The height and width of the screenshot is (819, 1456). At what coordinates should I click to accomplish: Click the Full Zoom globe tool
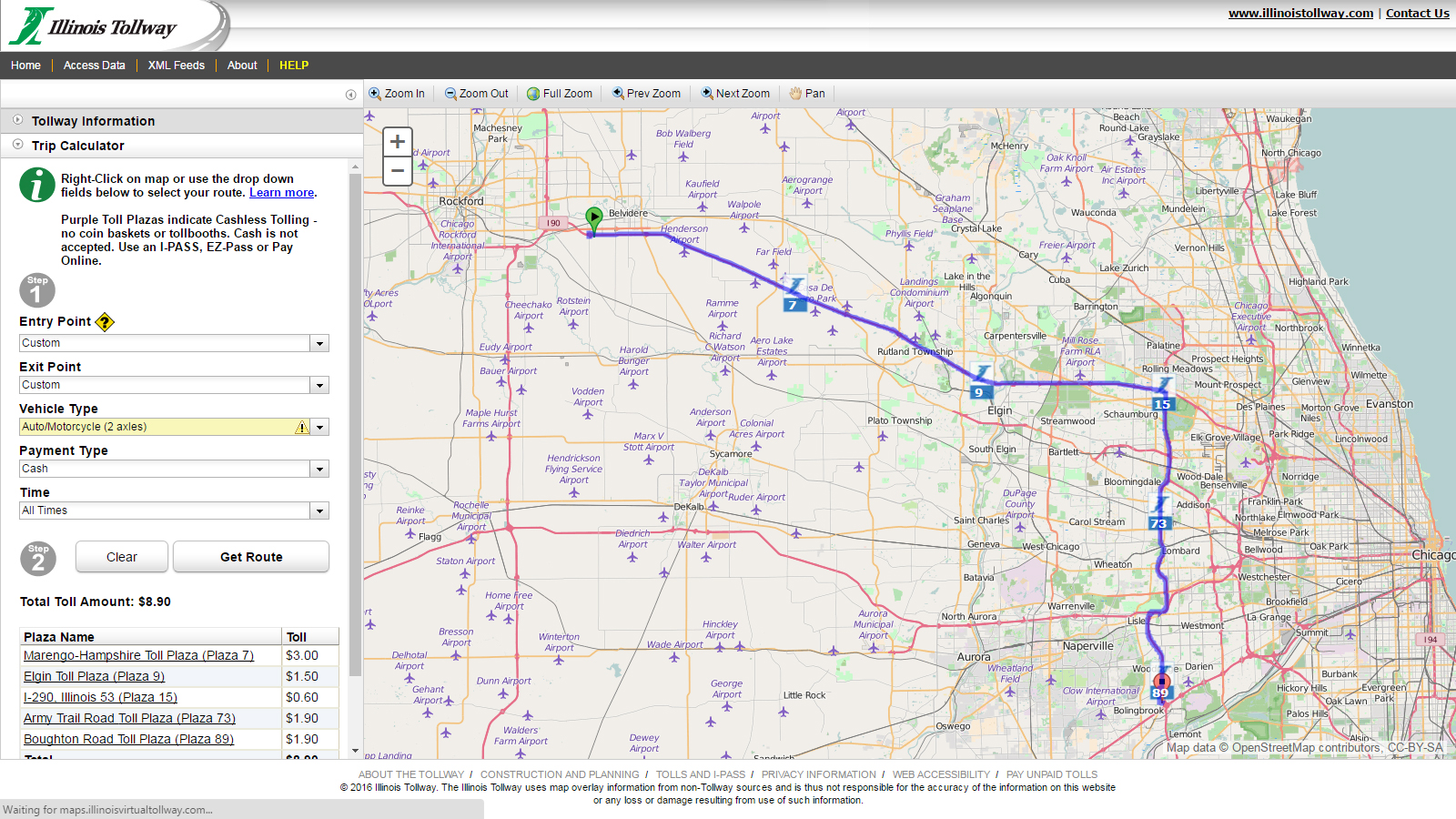pyautogui.click(x=560, y=94)
